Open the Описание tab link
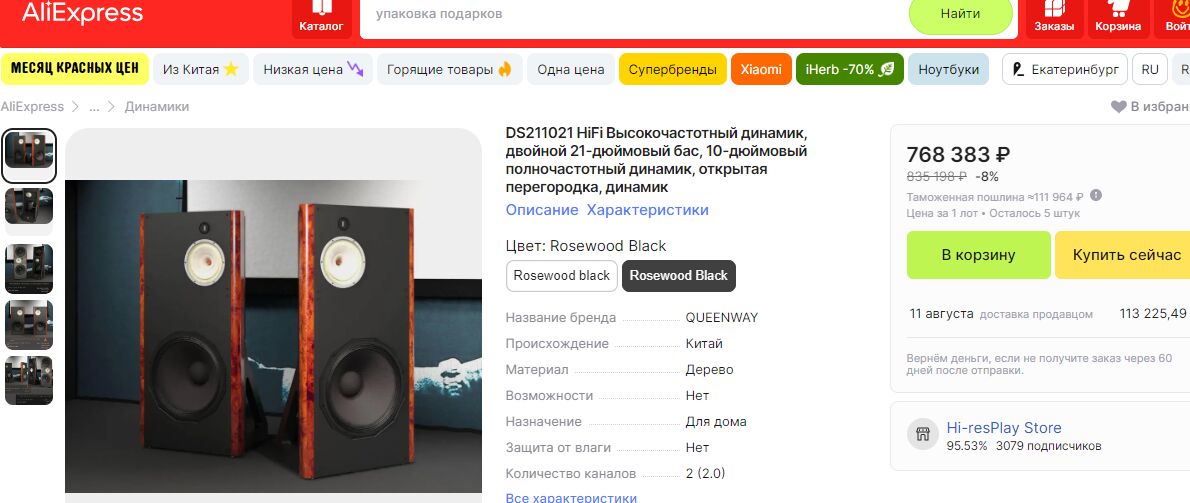 click(542, 209)
